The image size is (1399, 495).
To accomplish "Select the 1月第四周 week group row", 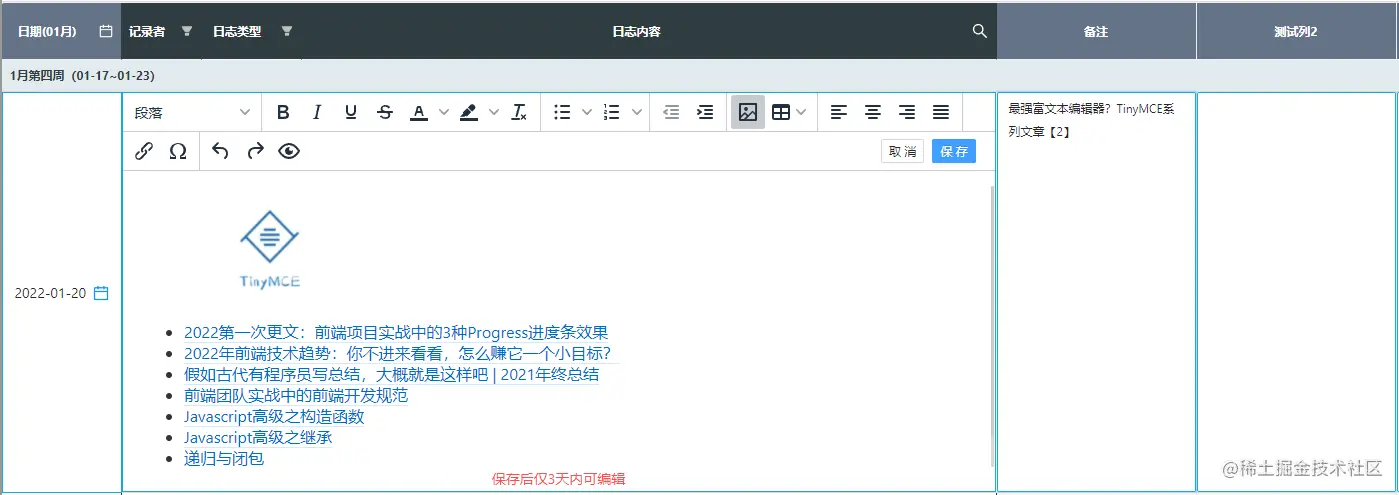I will (x=699, y=75).
